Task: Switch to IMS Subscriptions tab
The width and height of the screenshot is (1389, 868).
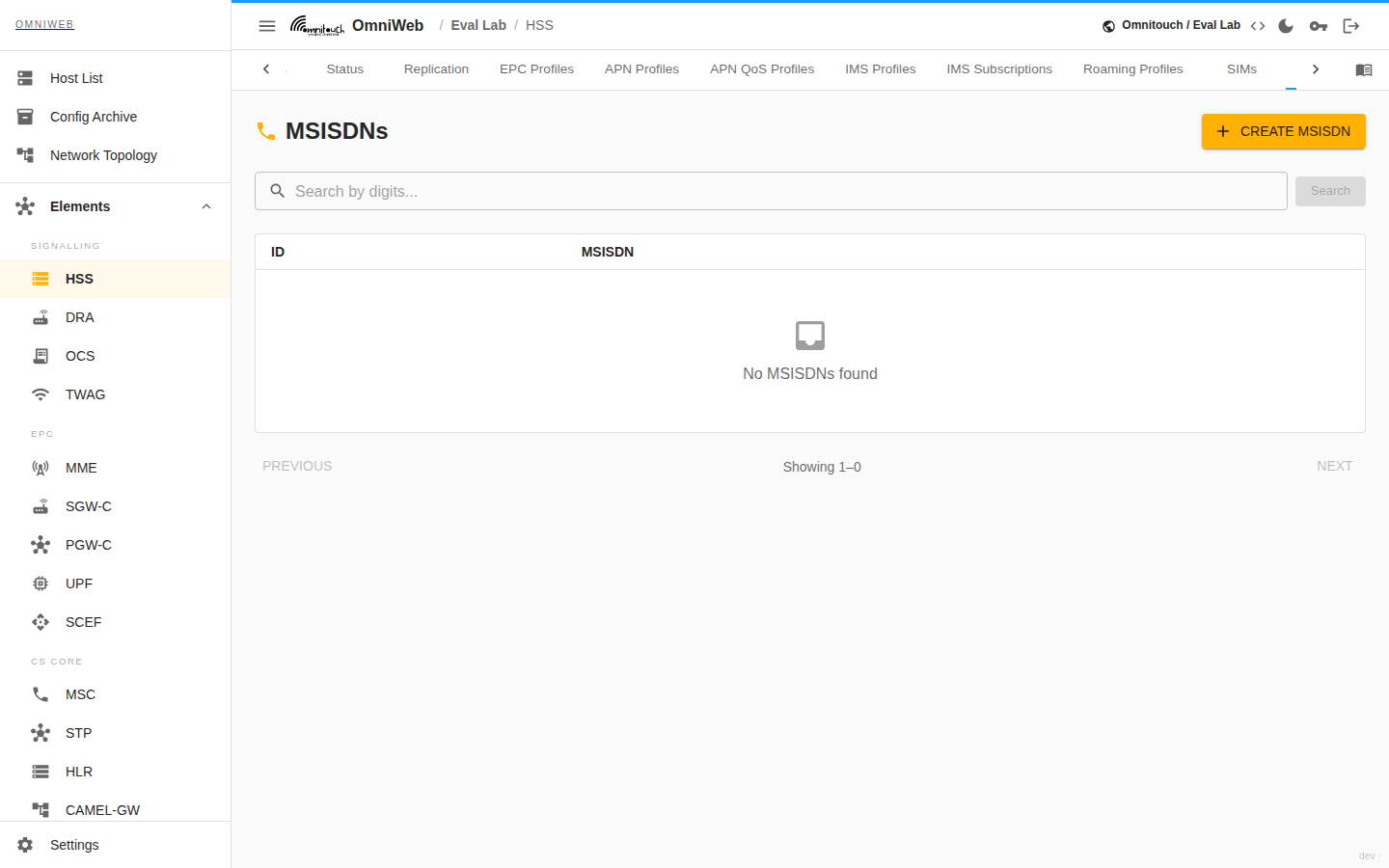Action: coord(999,69)
